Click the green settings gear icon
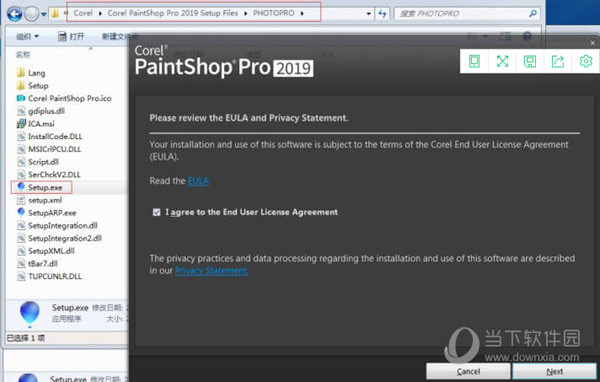Screen dimensions: 600x382 click(585, 61)
